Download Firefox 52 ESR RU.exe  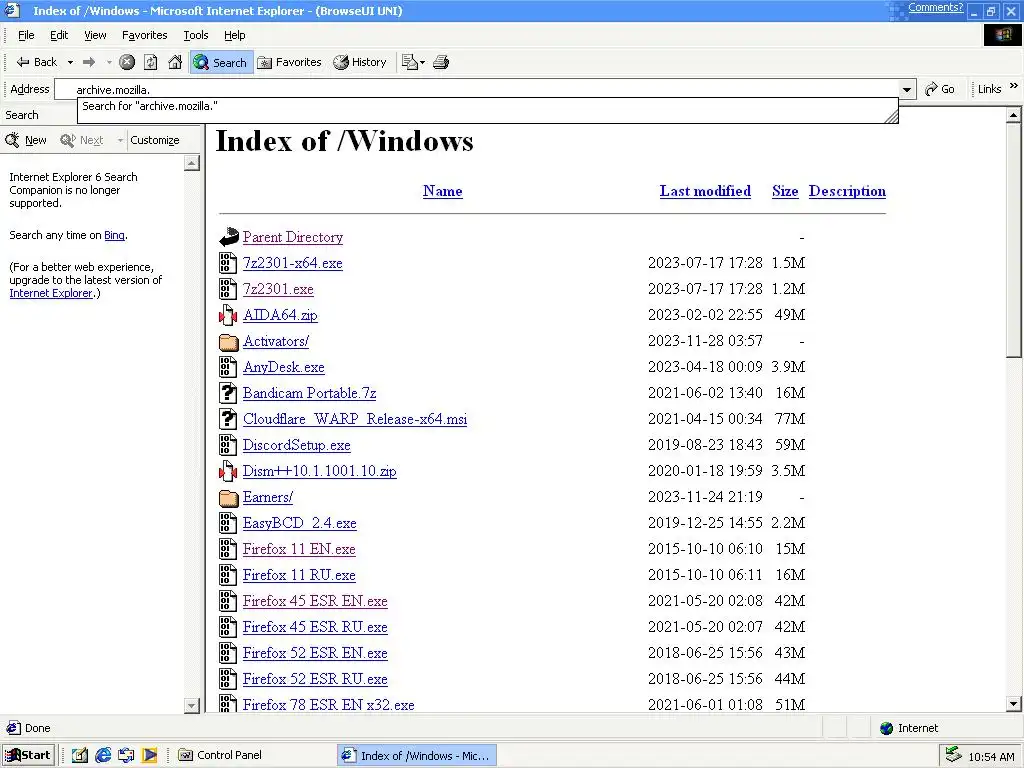pos(315,679)
